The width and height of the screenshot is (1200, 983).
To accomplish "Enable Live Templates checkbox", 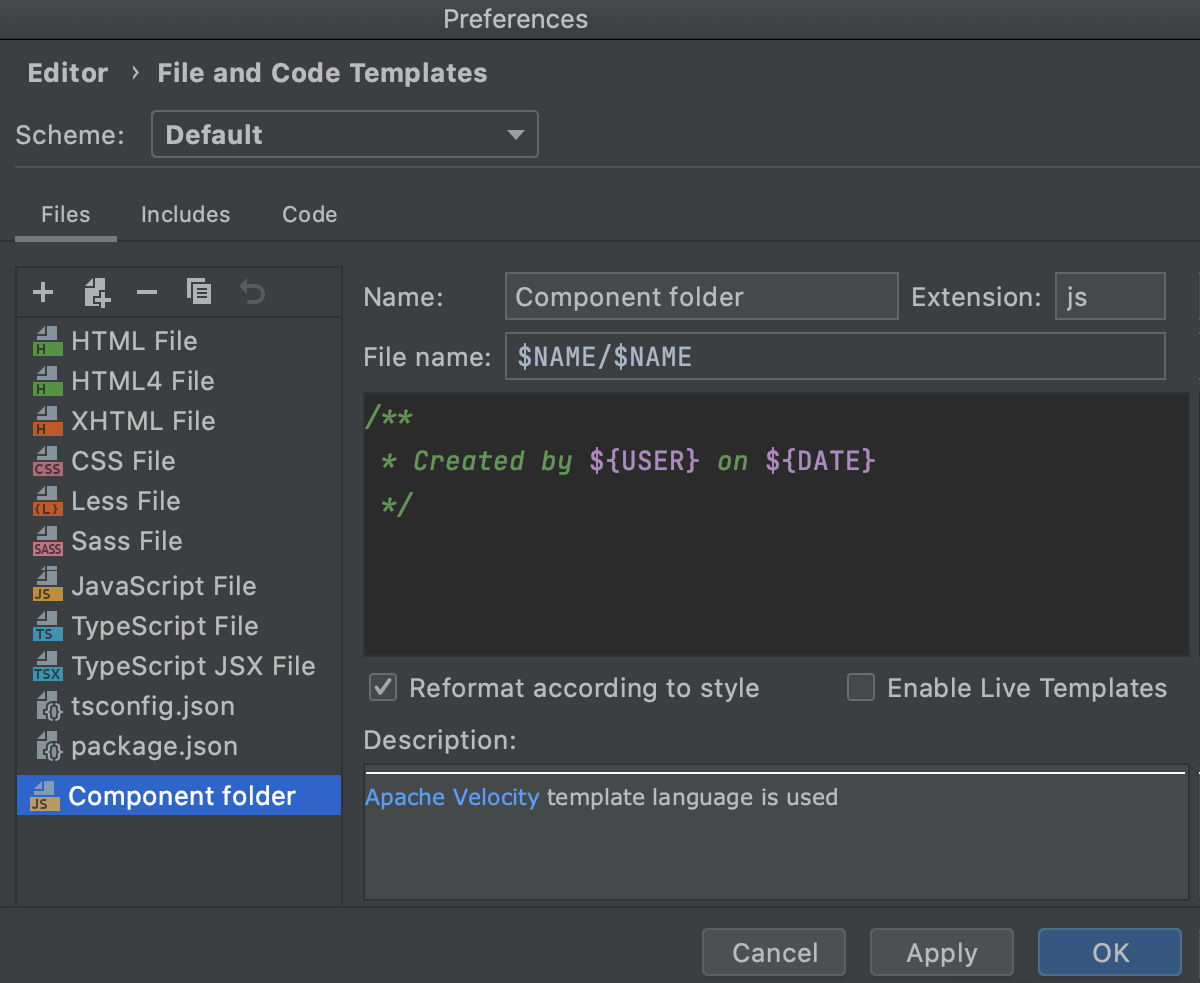I will [x=861, y=688].
